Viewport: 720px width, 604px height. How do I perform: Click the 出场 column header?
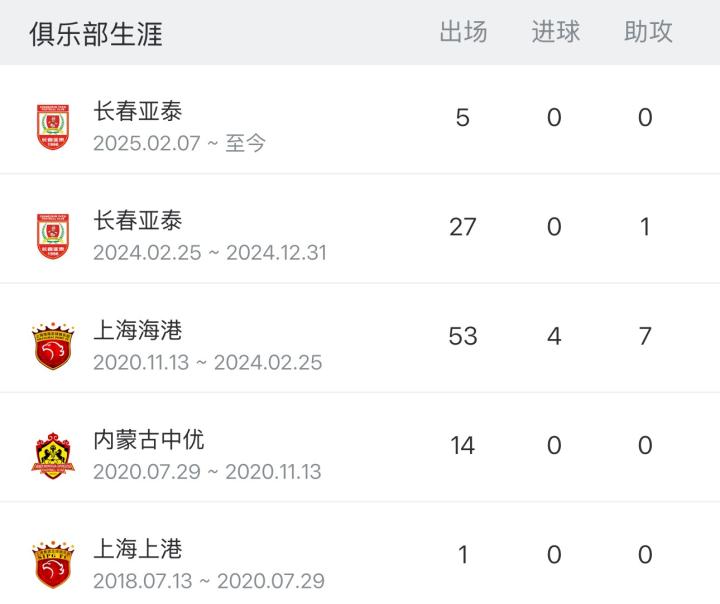click(x=463, y=32)
